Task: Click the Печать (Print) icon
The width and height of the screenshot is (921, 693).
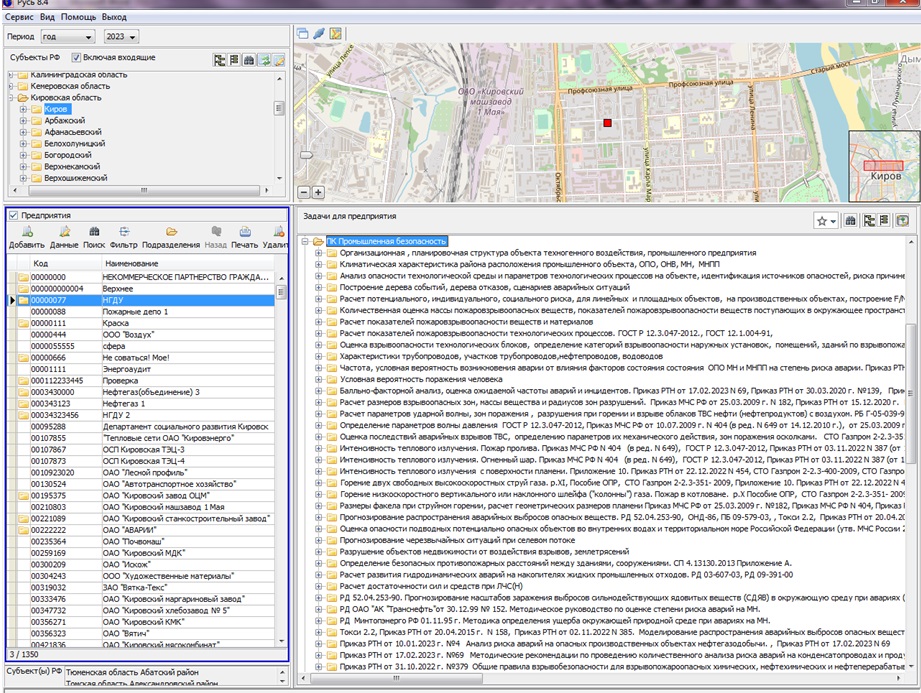Action: (244, 233)
